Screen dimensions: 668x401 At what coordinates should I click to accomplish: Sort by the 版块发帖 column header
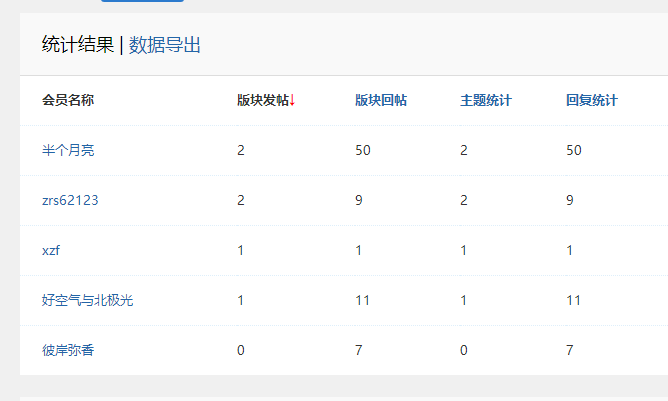pyautogui.click(x=262, y=100)
